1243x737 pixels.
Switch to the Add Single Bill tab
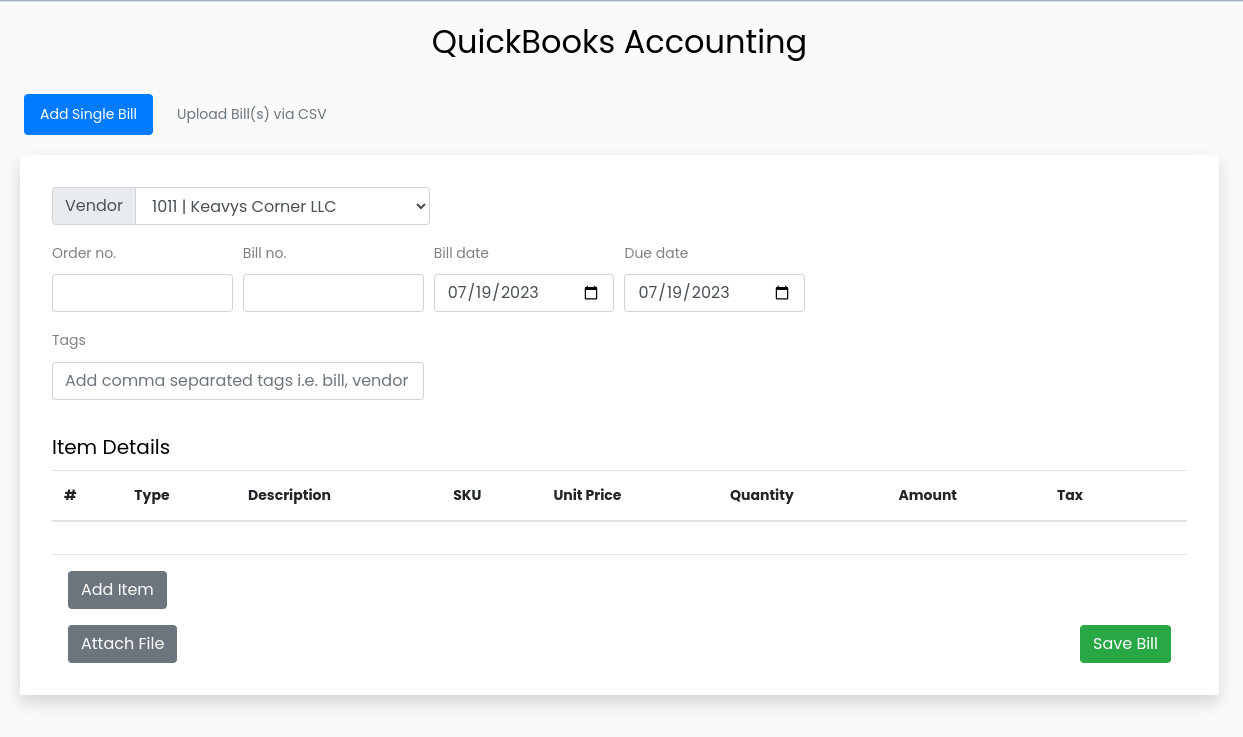pos(88,114)
